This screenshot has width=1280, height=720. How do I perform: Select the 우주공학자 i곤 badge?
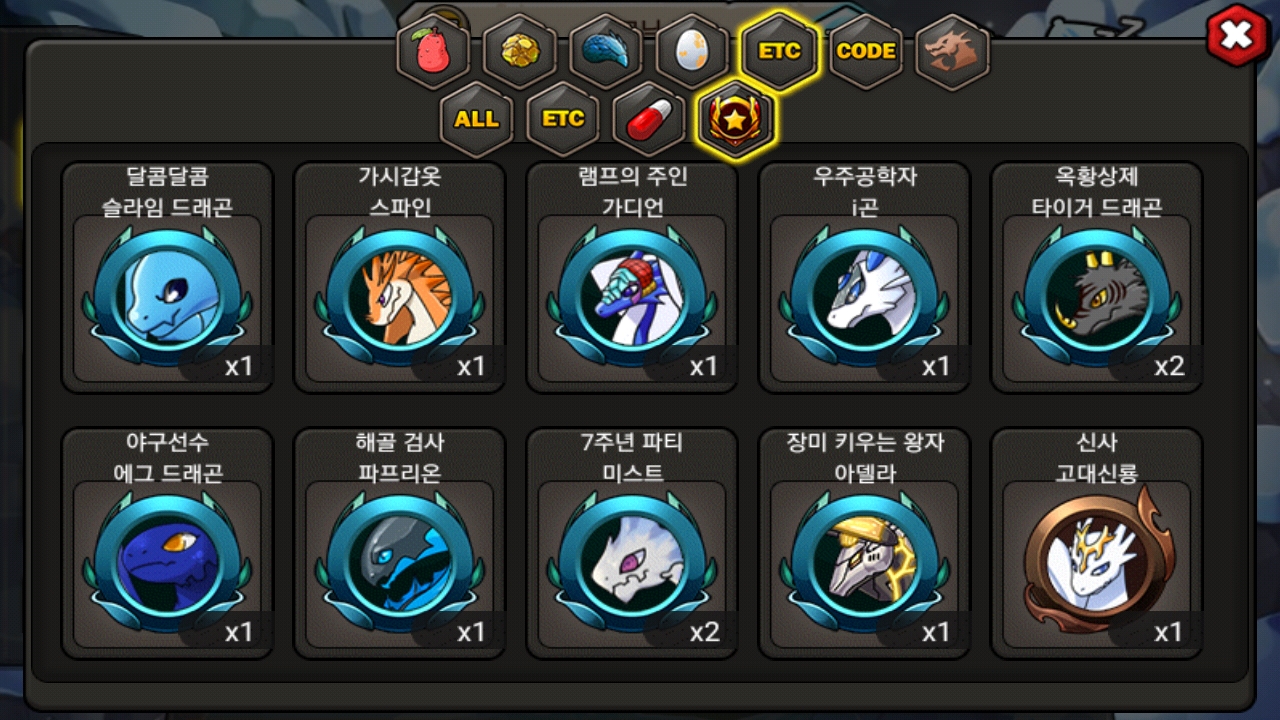(864, 277)
